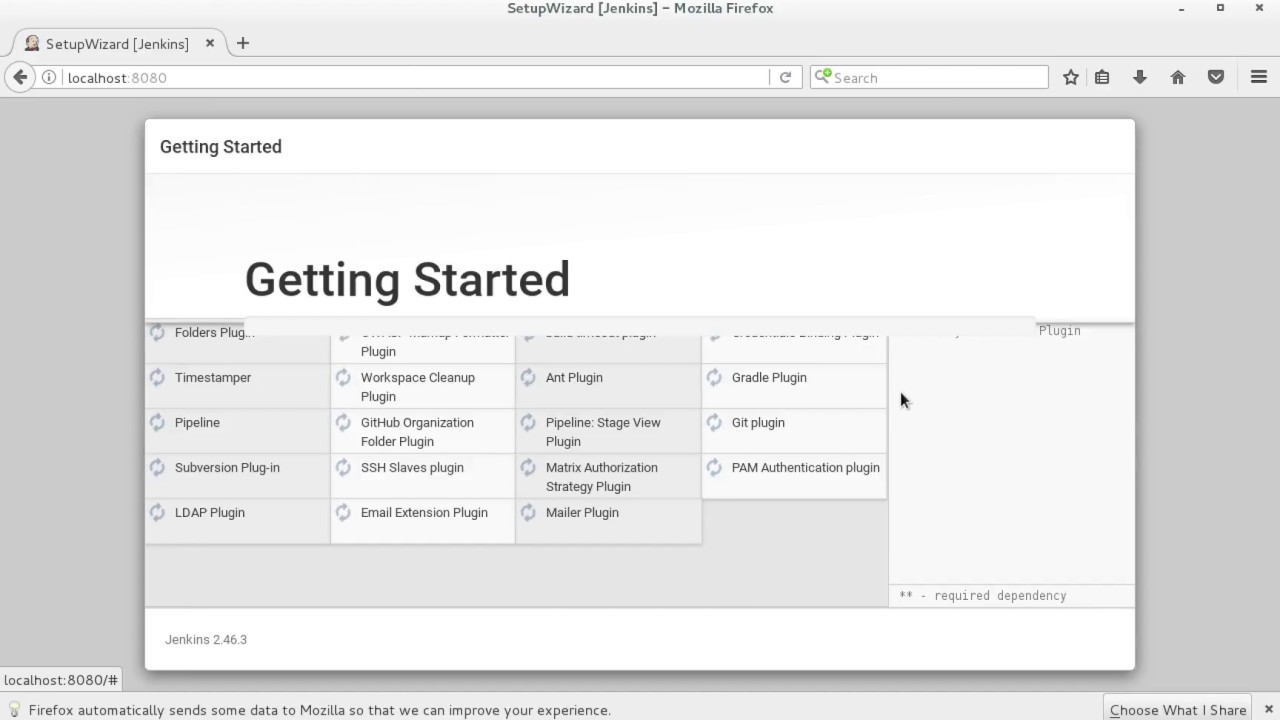The height and width of the screenshot is (720, 1280).
Task: Click the '** - required dependency' note
Action: tap(983, 596)
